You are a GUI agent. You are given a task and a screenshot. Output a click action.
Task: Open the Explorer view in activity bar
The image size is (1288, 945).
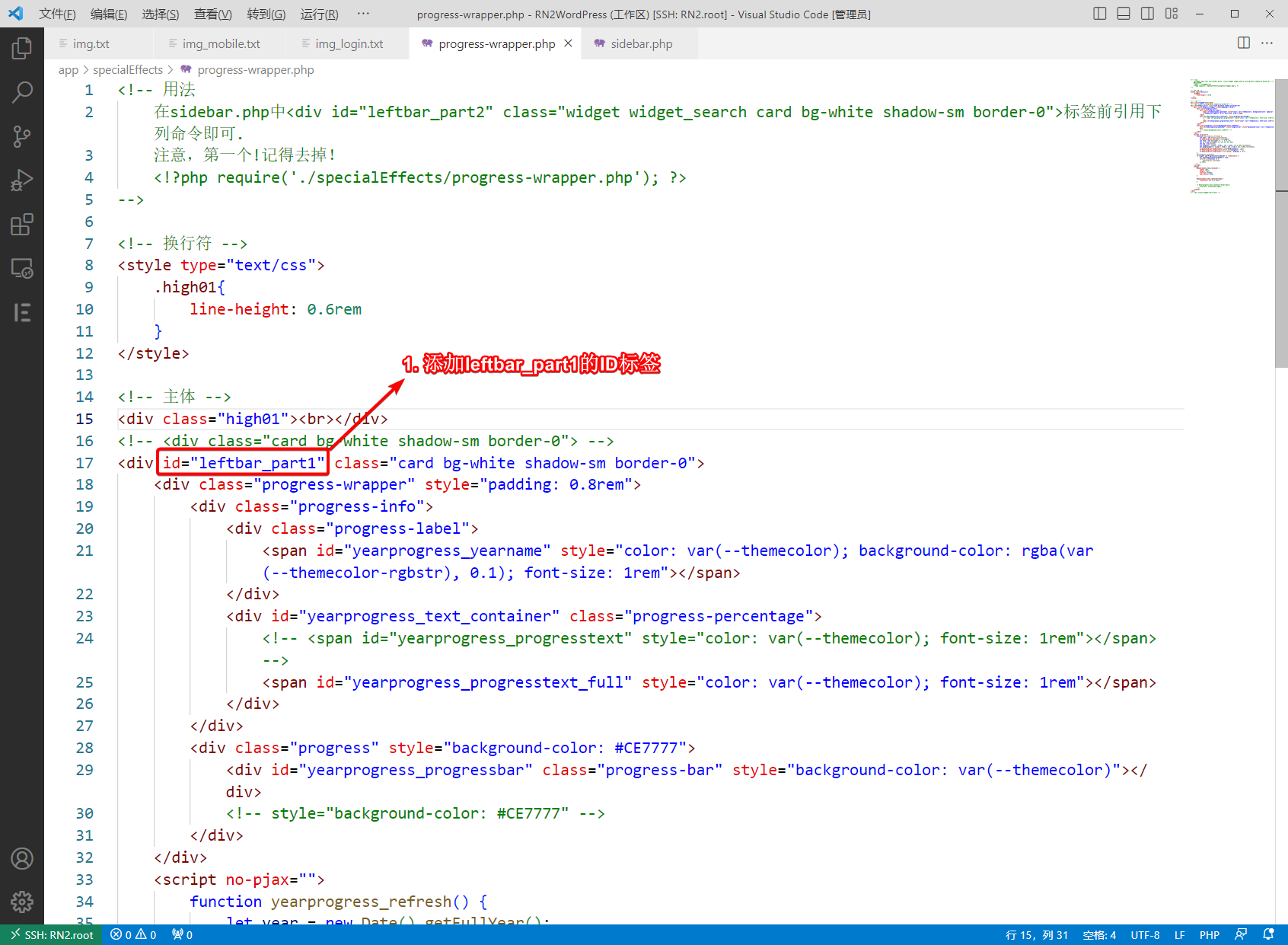pos(22,49)
